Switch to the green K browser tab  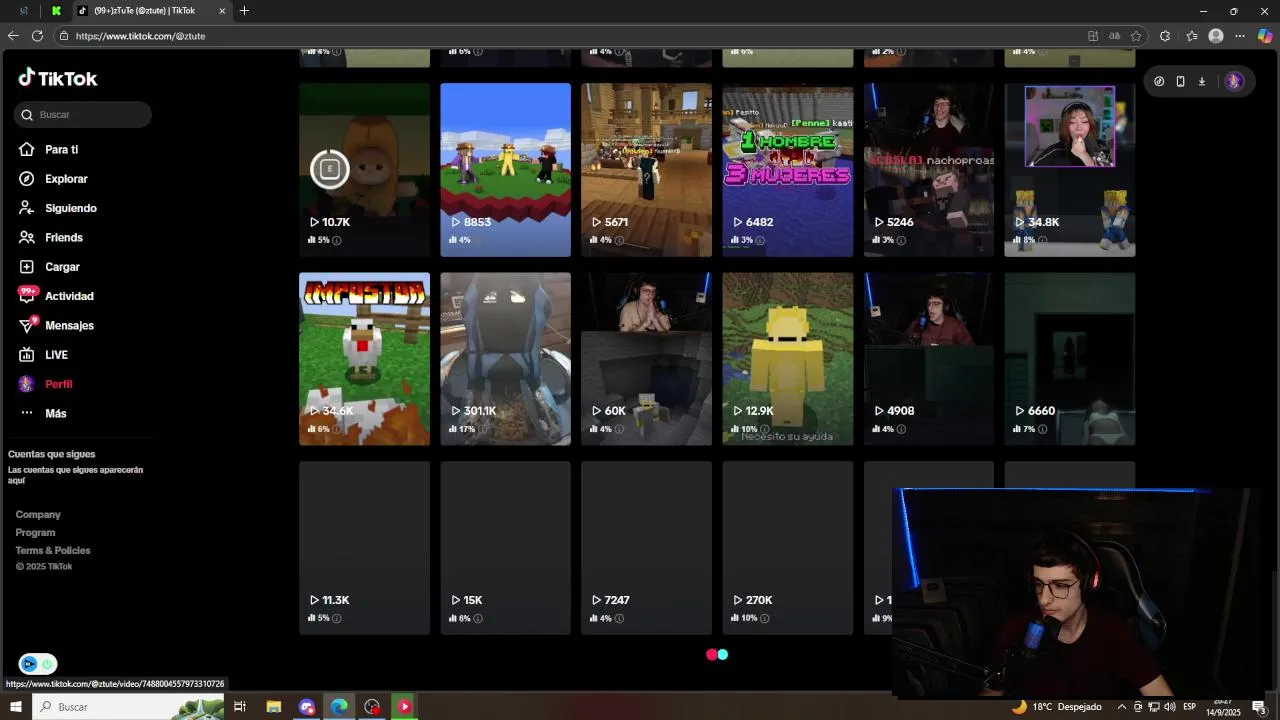[x=56, y=11]
